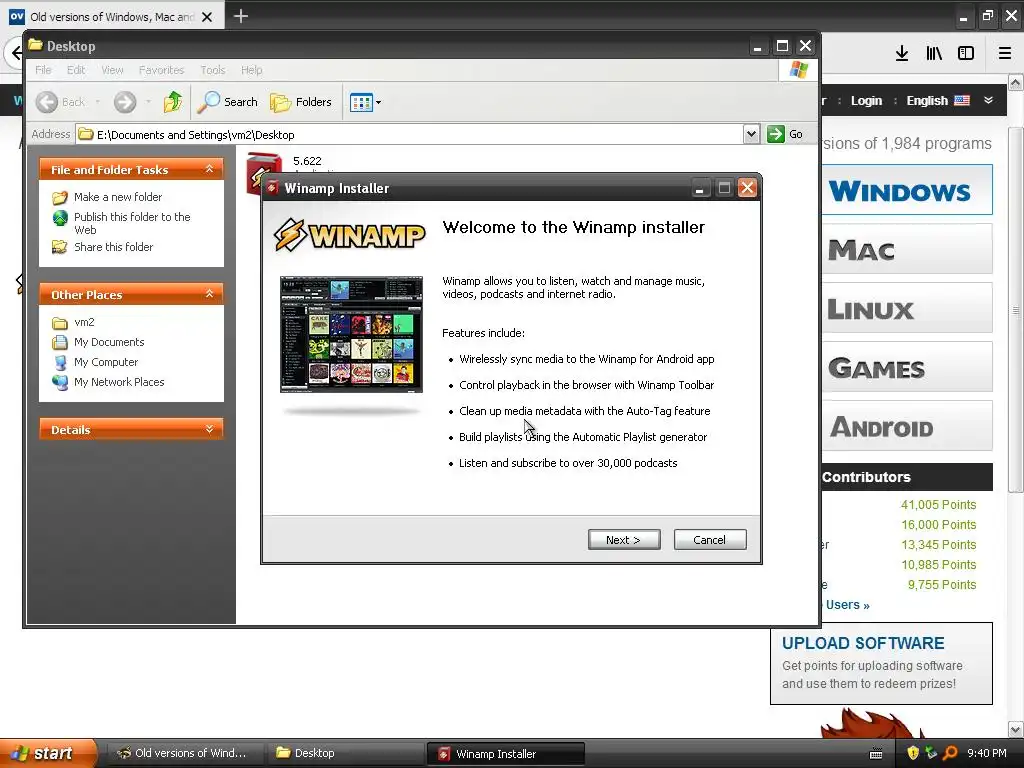
Task: Open the Forward history dropdown arrow
Action: point(148,102)
